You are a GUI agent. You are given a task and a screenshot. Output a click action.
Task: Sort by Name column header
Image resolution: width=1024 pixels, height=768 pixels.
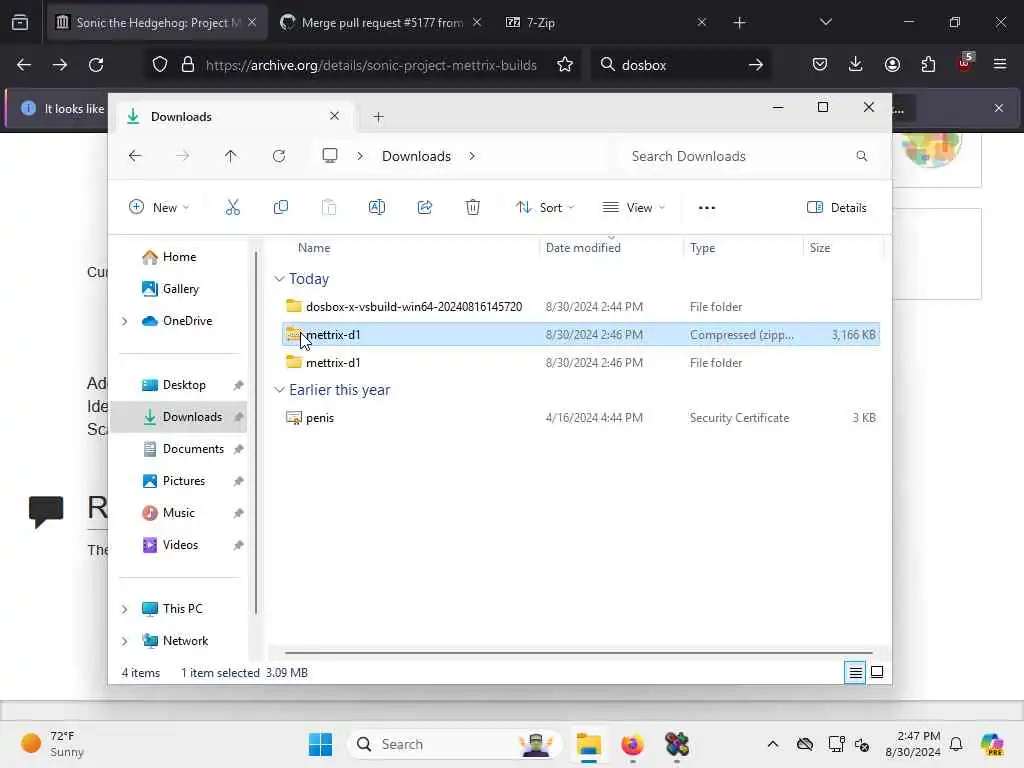click(x=313, y=248)
